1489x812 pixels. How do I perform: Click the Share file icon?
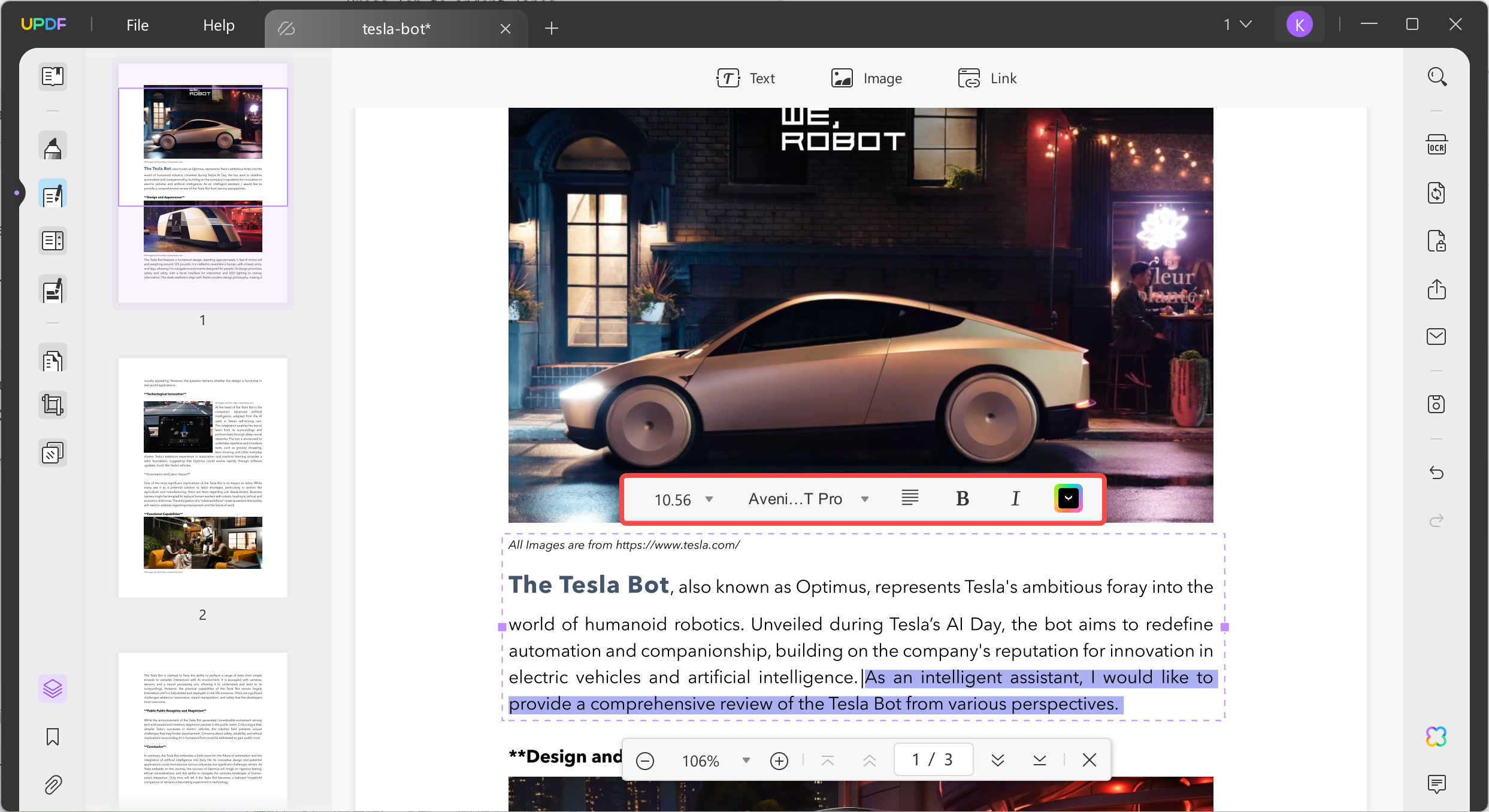1436,290
